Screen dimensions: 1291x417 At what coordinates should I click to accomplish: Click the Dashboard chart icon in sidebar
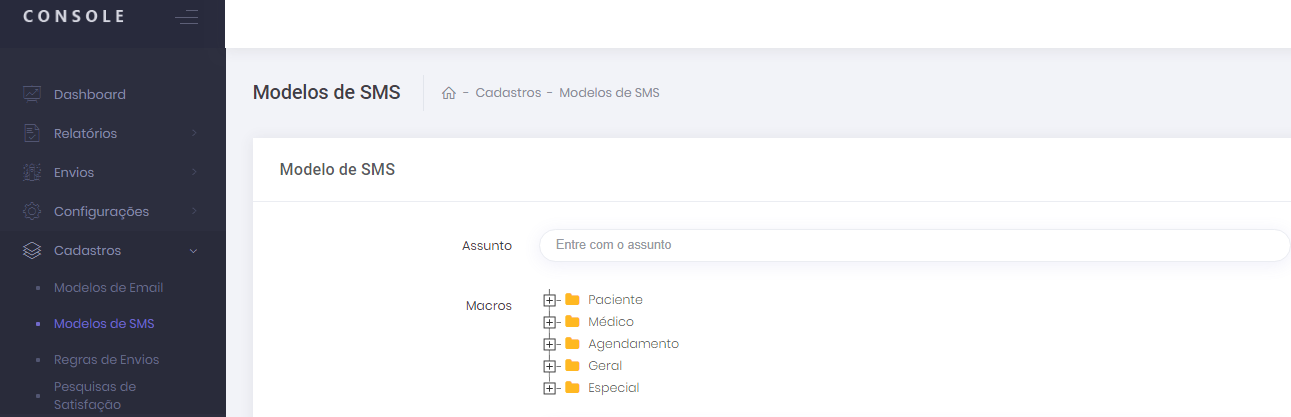pyautogui.click(x=32, y=94)
